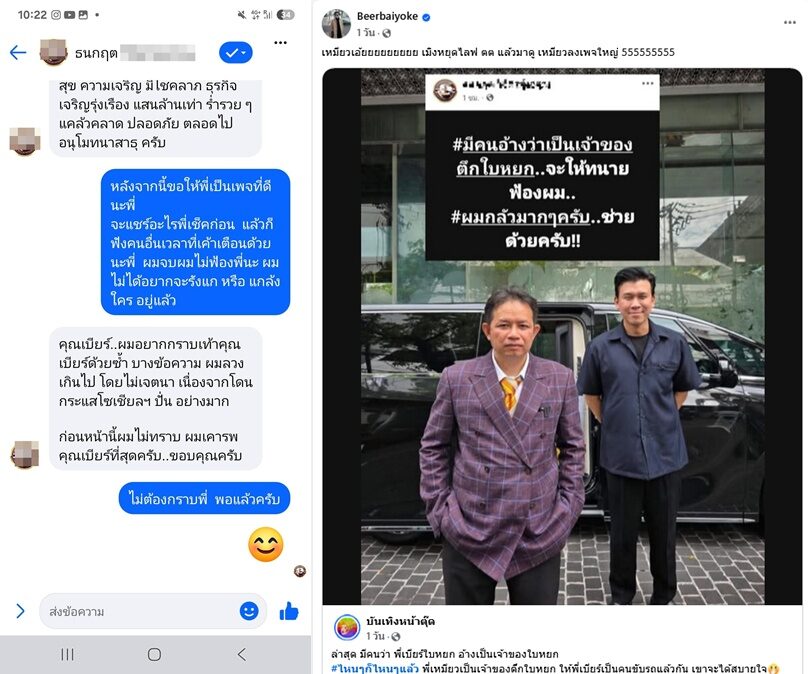Open the Beerbaiyoke profile name link
Screen dimensions: 808x674
(x=387, y=16)
